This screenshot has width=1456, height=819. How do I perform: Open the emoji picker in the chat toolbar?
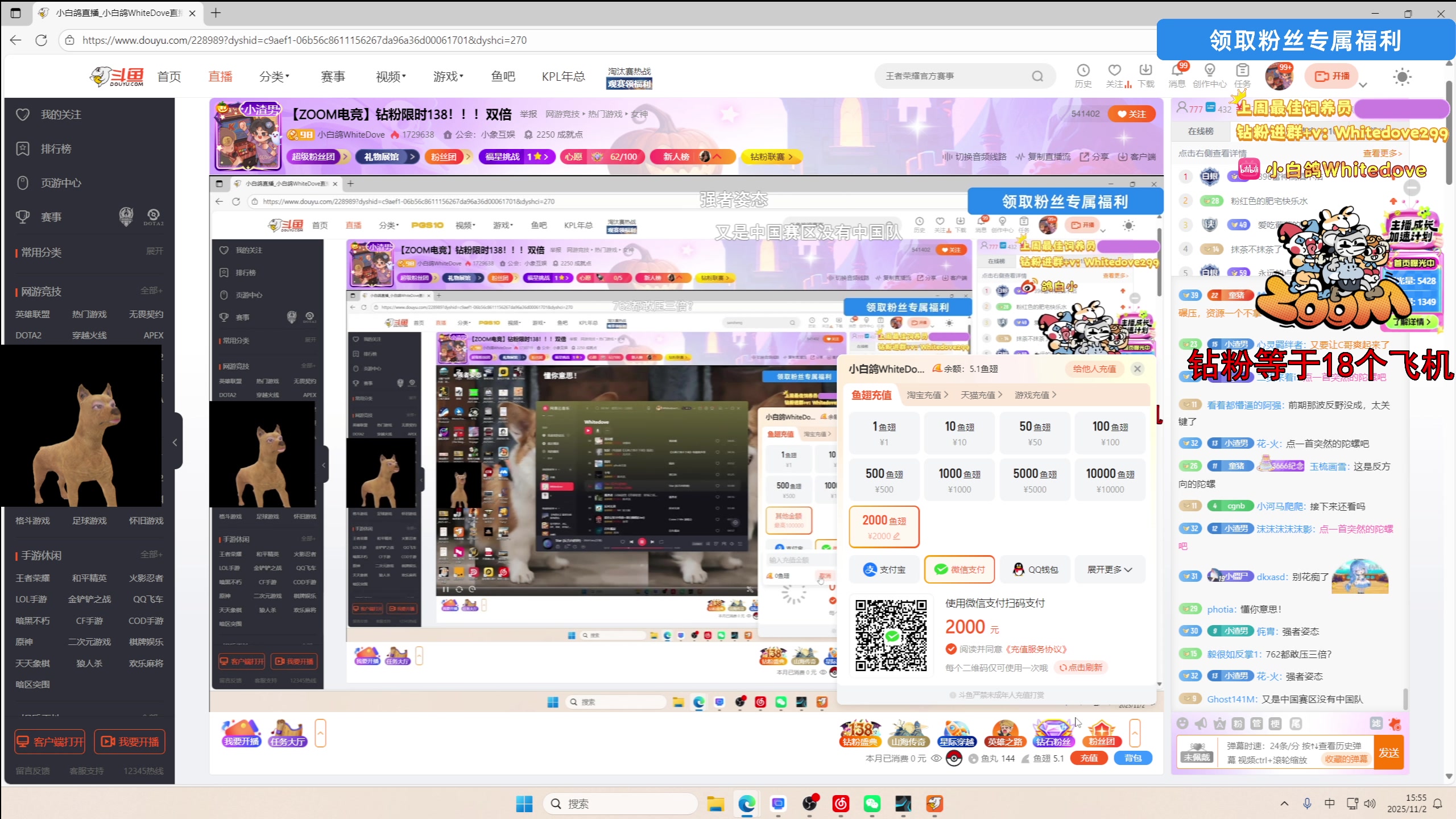(x=1183, y=723)
